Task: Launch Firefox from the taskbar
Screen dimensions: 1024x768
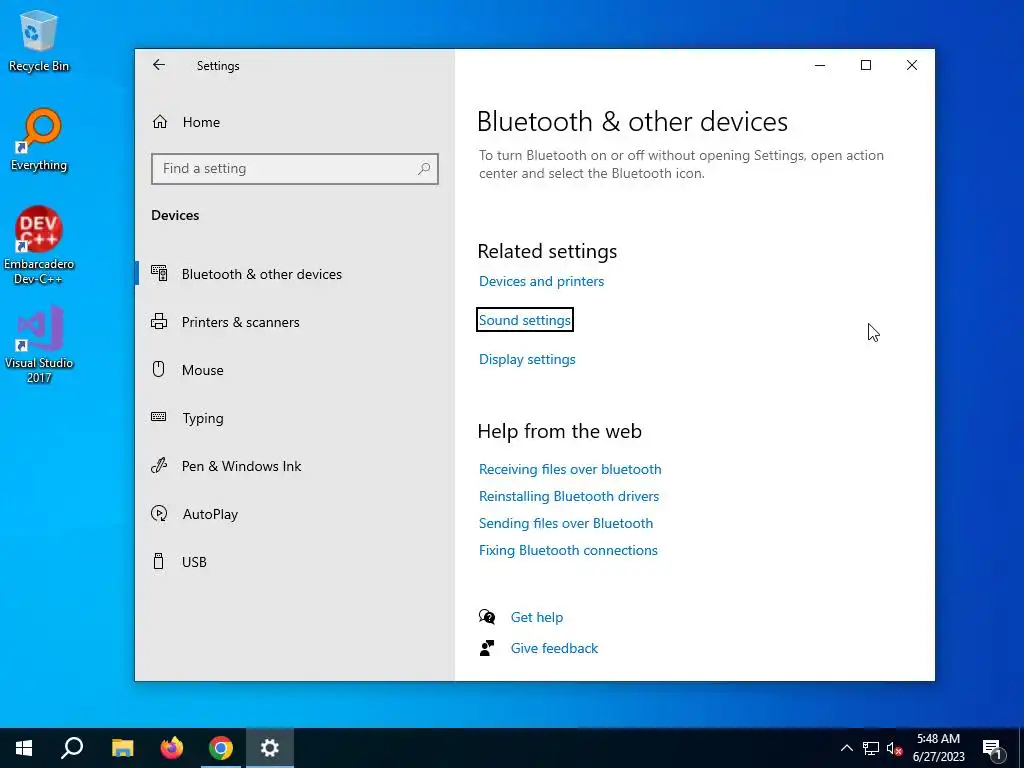Action: [172, 748]
